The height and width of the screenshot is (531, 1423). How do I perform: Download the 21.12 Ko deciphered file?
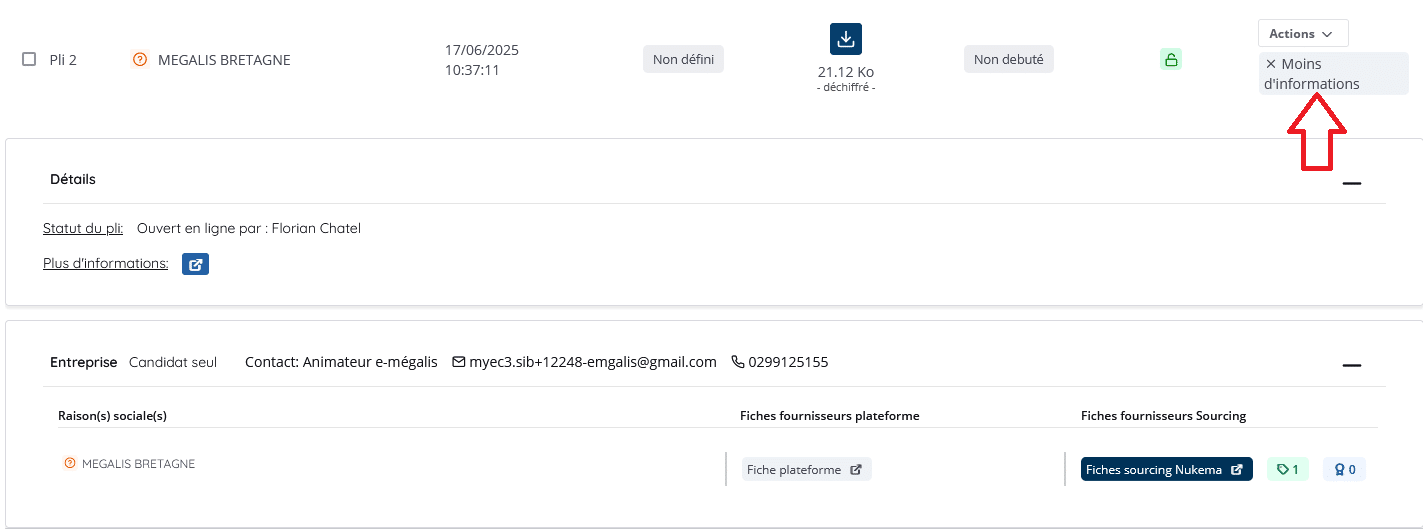click(845, 39)
